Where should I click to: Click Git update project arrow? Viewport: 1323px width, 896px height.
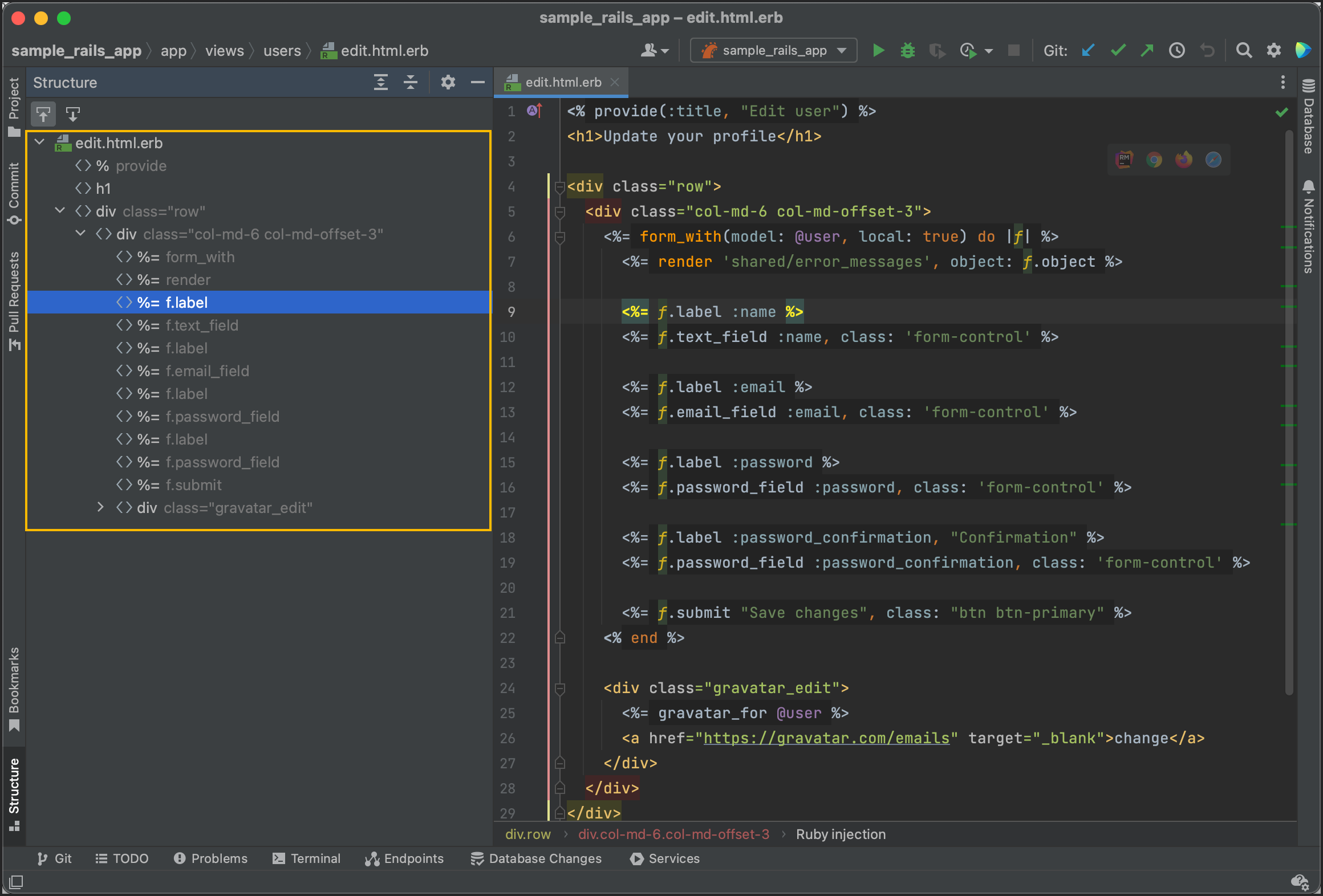pyautogui.click(x=1088, y=51)
